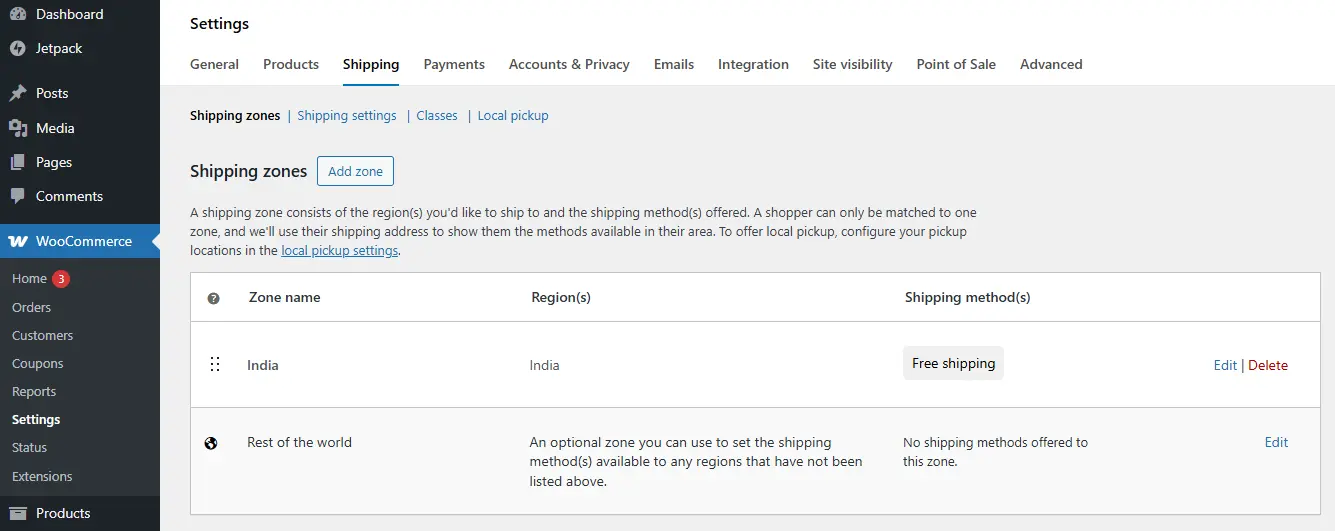Click the Dashboard gauge icon in sidebar
This screenshot has height=531, width=1335.
(x=18, y=14)
